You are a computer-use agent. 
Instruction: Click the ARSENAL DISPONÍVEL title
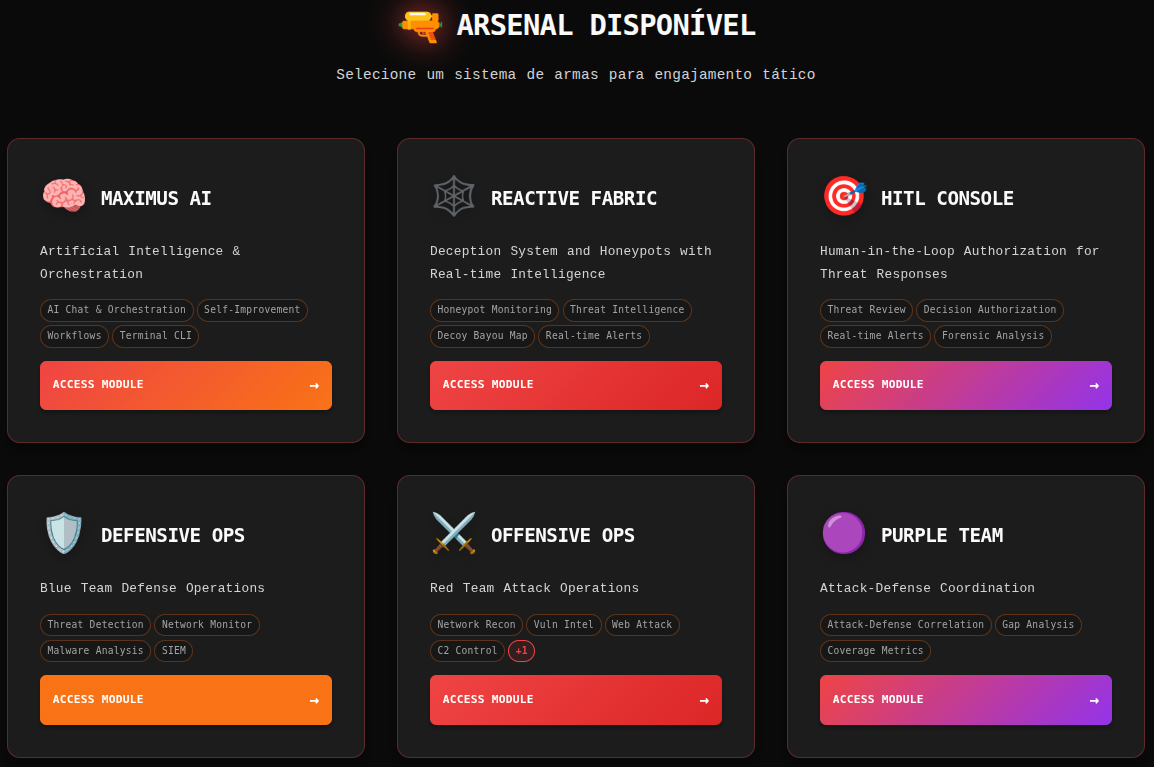[606, 25]
